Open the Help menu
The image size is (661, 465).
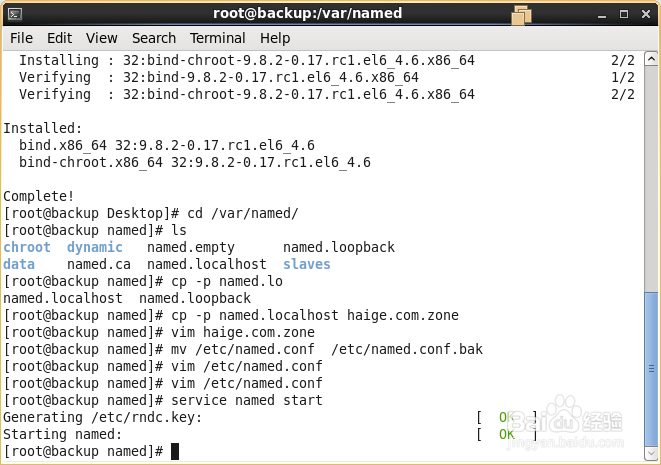point(275,38)
